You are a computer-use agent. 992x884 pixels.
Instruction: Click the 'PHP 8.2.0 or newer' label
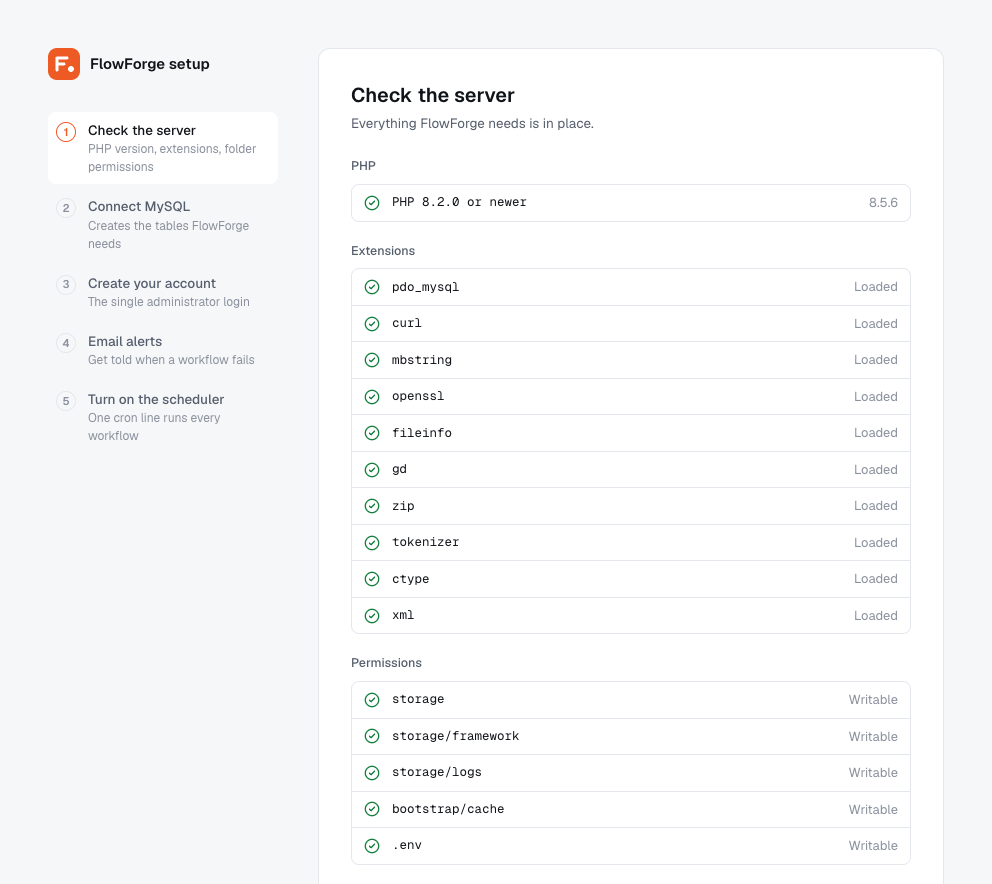(x=459, y=202)
